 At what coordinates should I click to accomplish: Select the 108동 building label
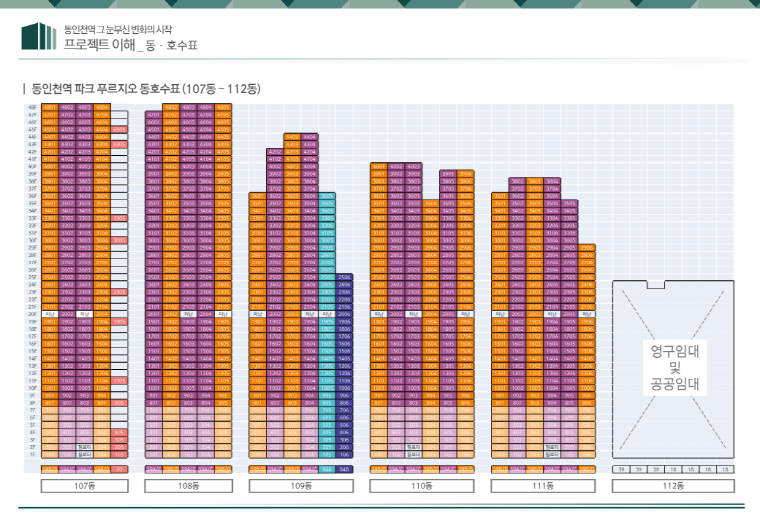188,486
